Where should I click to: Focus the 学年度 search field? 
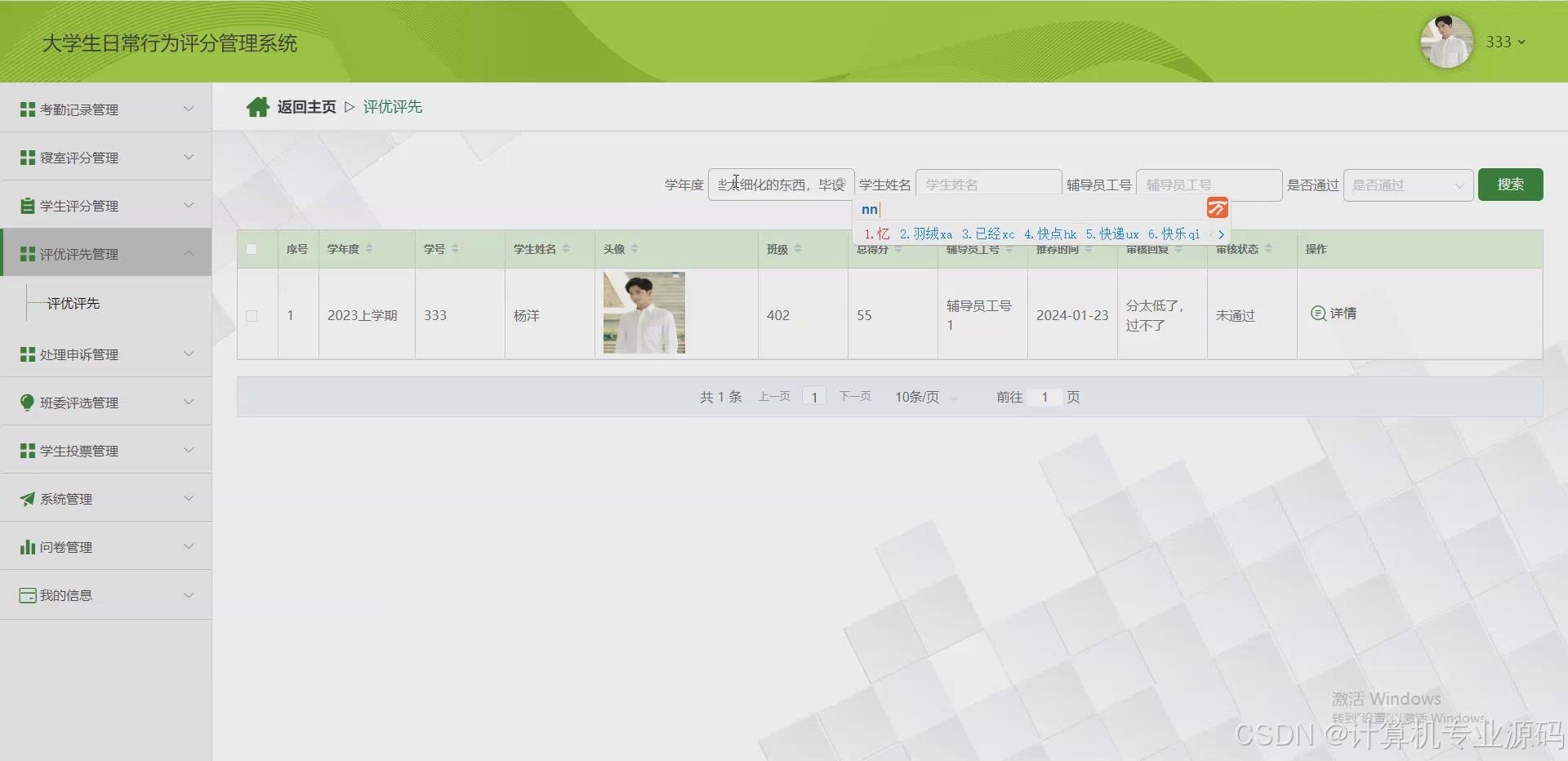[x=781, y=185]
